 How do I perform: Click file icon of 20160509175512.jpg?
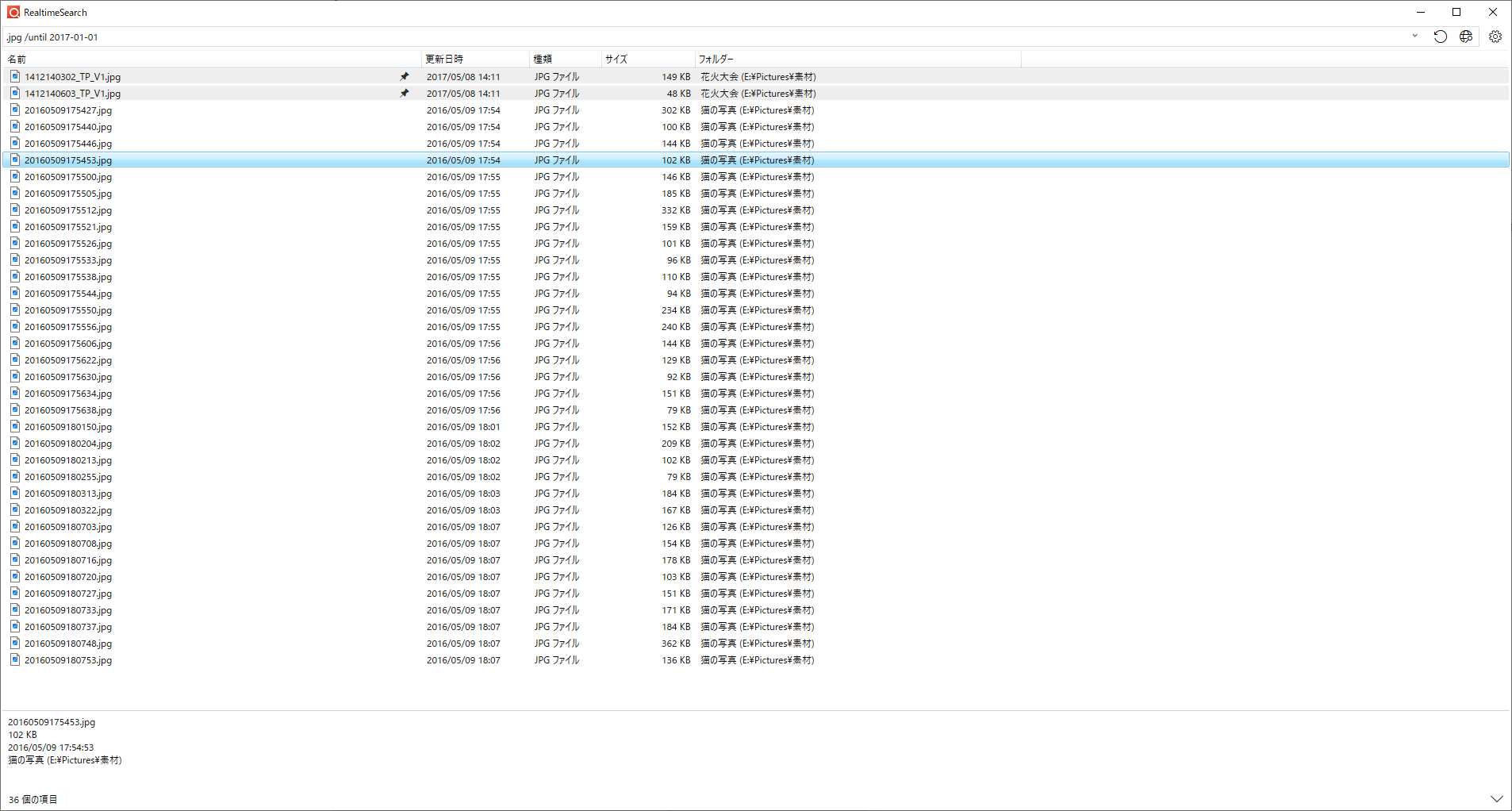(x=15, y=209)
